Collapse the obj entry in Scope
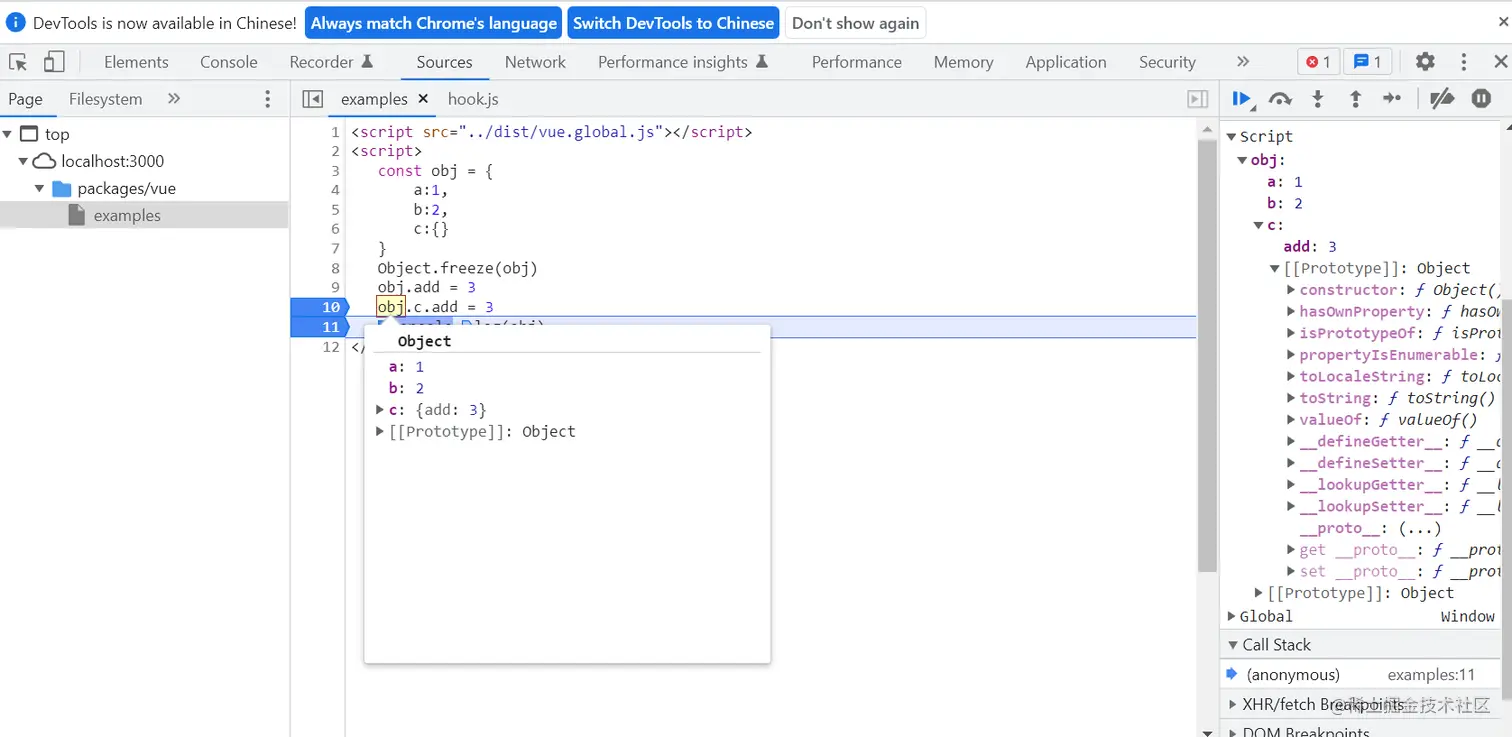 click(x=1243, y=160)
